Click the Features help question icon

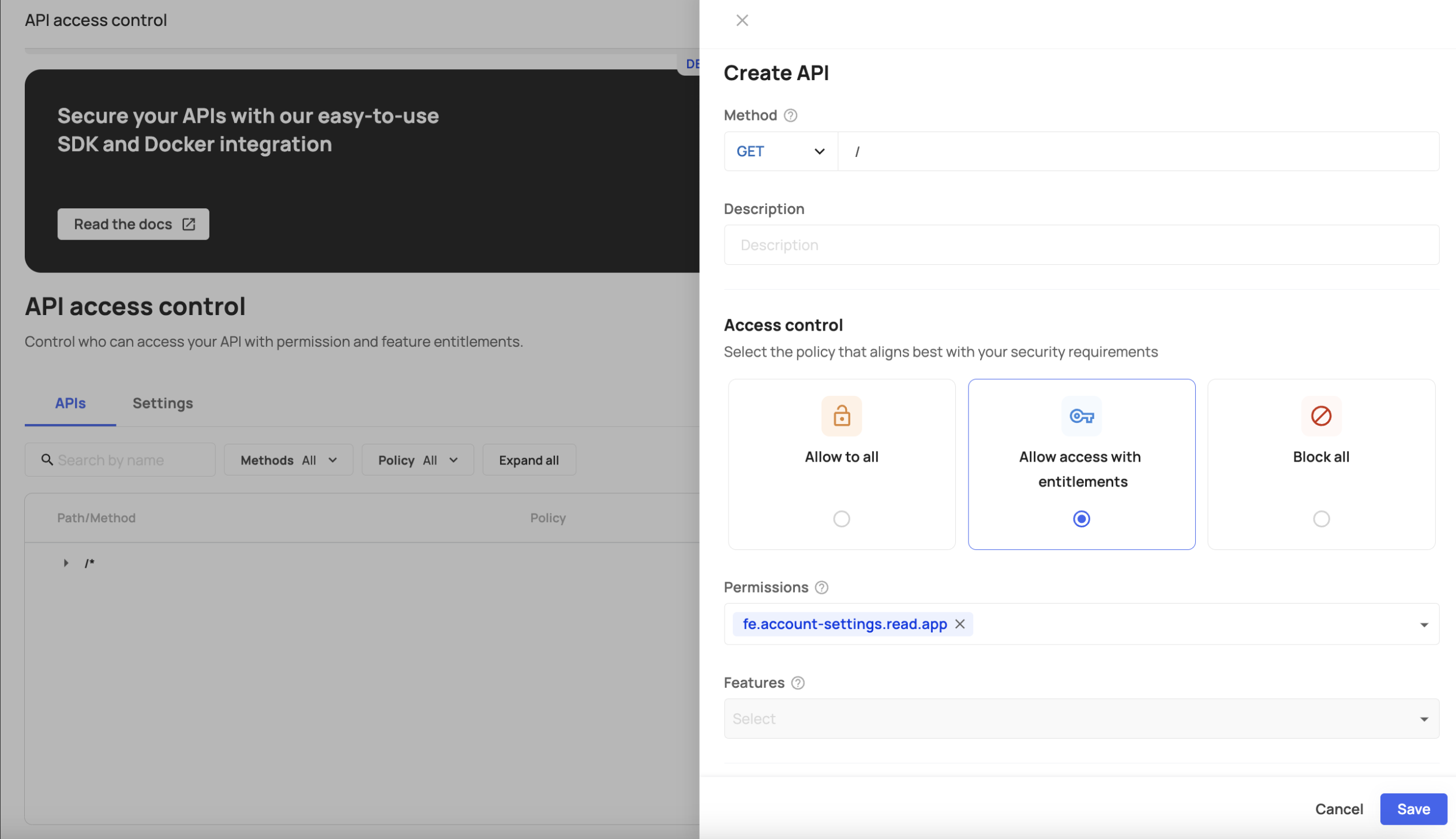pos(798,683)
